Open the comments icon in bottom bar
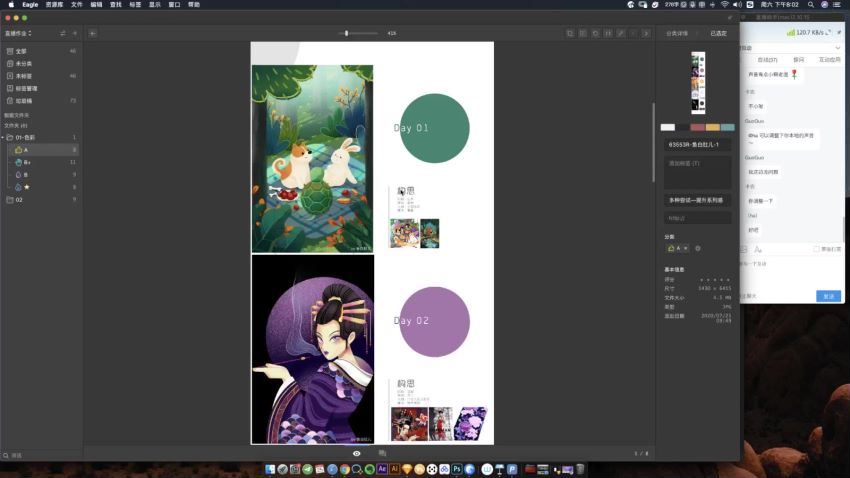850x478 pixels. pos(382,453)
